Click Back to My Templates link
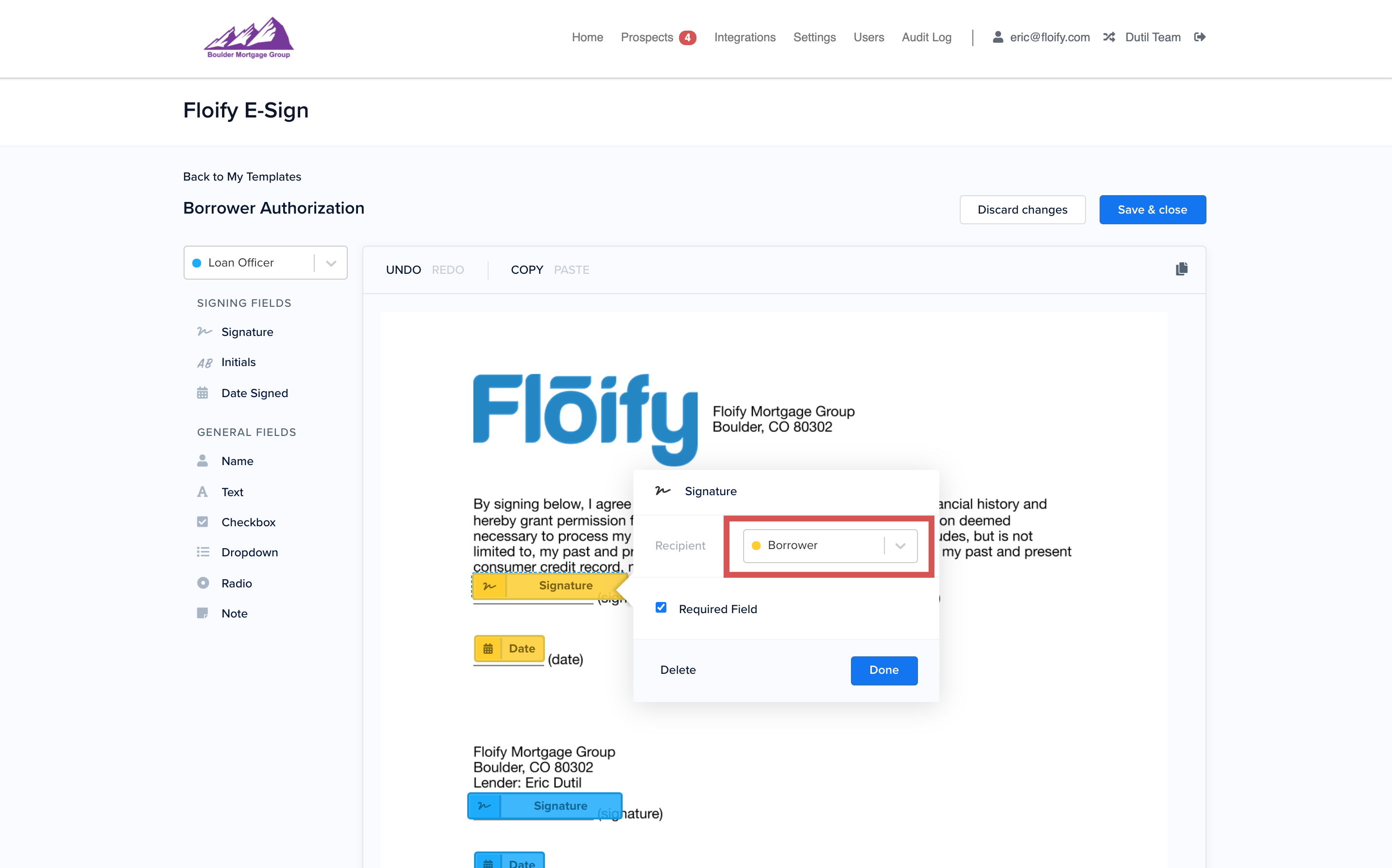1392x868 pixels. point(242,177)
